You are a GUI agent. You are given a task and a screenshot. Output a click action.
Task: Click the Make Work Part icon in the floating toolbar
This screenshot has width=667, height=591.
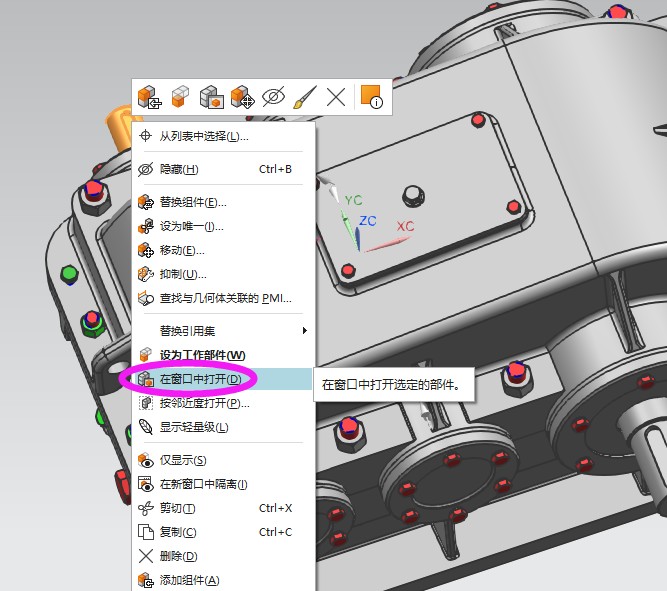point(180,97)
